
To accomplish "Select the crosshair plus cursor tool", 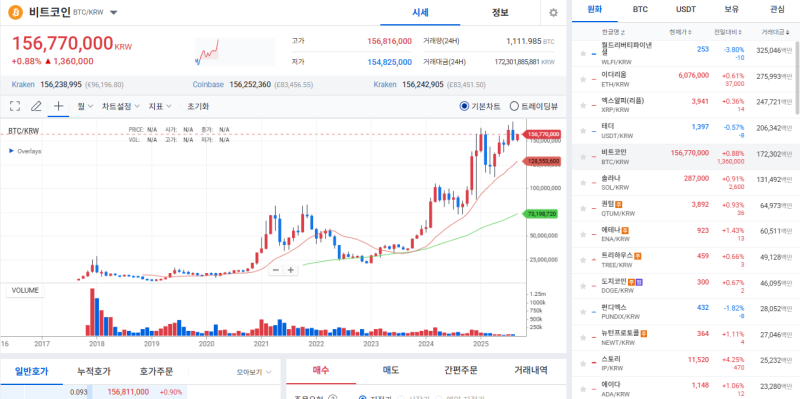I will 58,106.
